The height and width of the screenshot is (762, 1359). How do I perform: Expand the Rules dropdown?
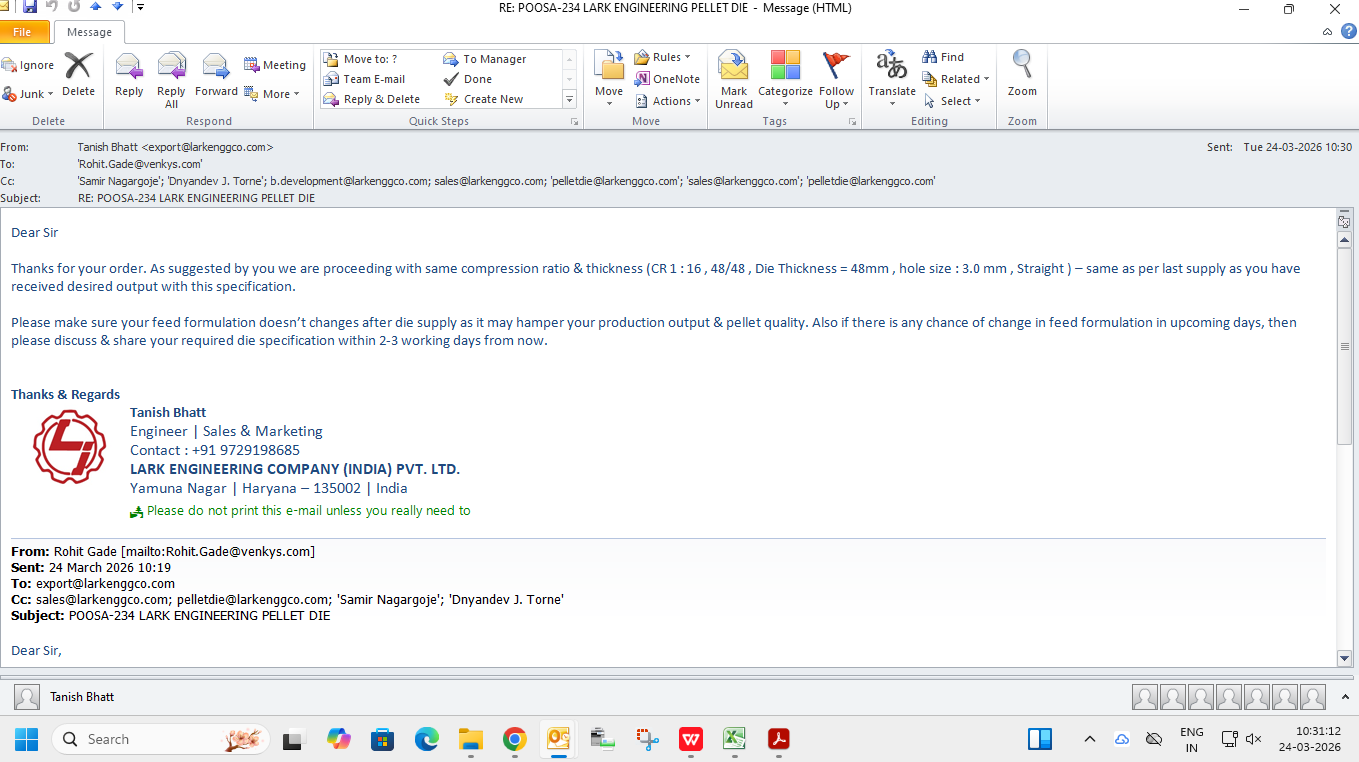[663, 57]
